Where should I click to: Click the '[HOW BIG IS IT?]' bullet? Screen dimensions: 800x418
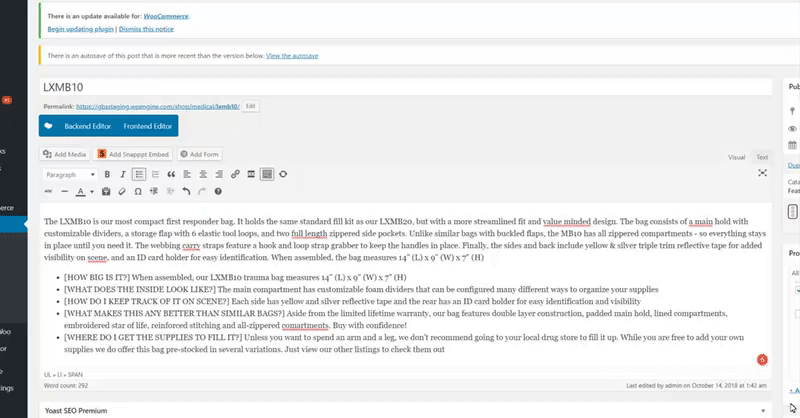pyautogui.click(x=235, y=278)
